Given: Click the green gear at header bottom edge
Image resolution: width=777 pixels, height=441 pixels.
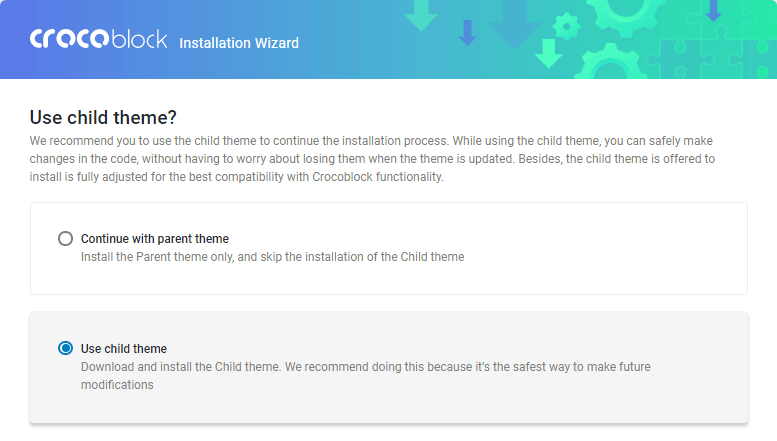Looking at the screenshot, I should point(611,62).
